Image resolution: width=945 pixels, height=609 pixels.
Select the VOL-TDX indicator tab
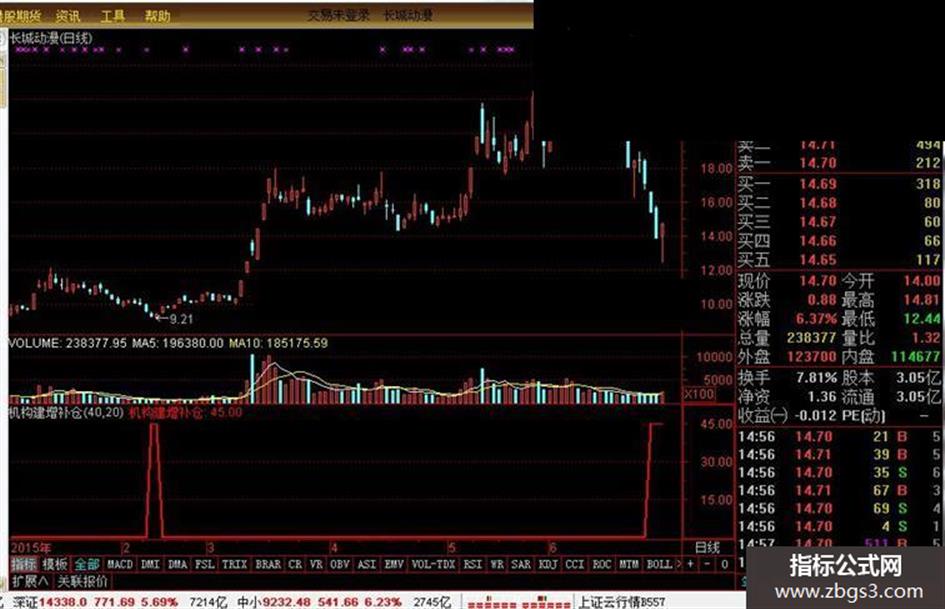(x=433, y=564)
